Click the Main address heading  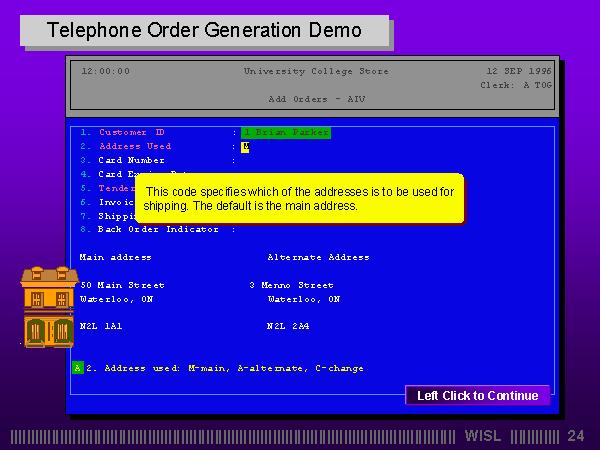[x=115, y=257]
